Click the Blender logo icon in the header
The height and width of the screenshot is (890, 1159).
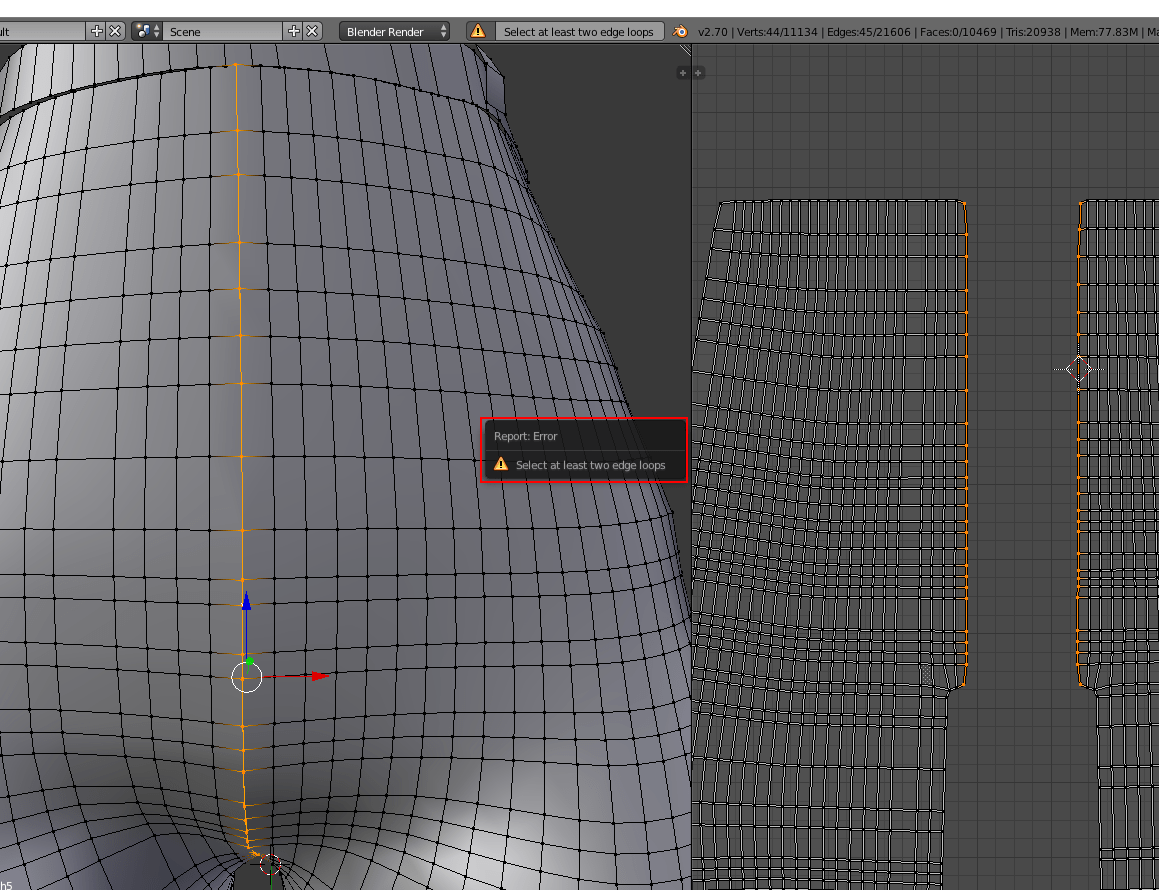click(x=678, y=31)
